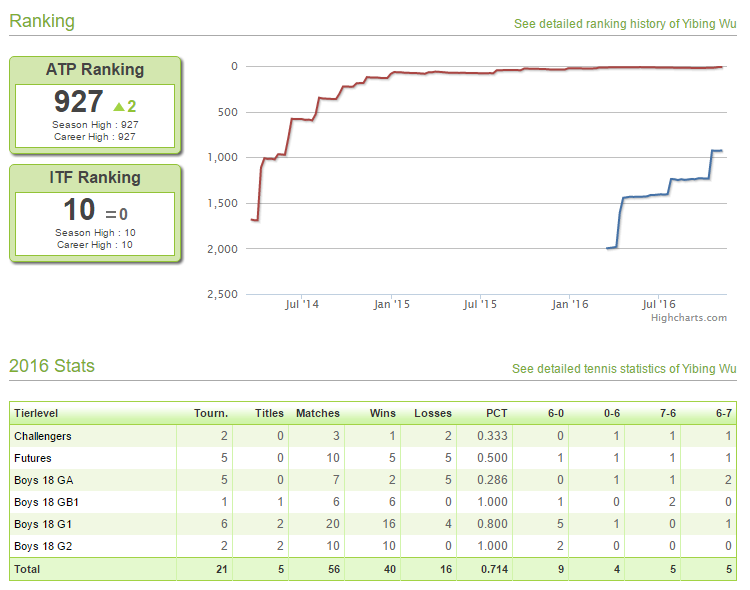Click 'Career High : 927' text
Screen dimensions: 750x590
click(95, 137)
